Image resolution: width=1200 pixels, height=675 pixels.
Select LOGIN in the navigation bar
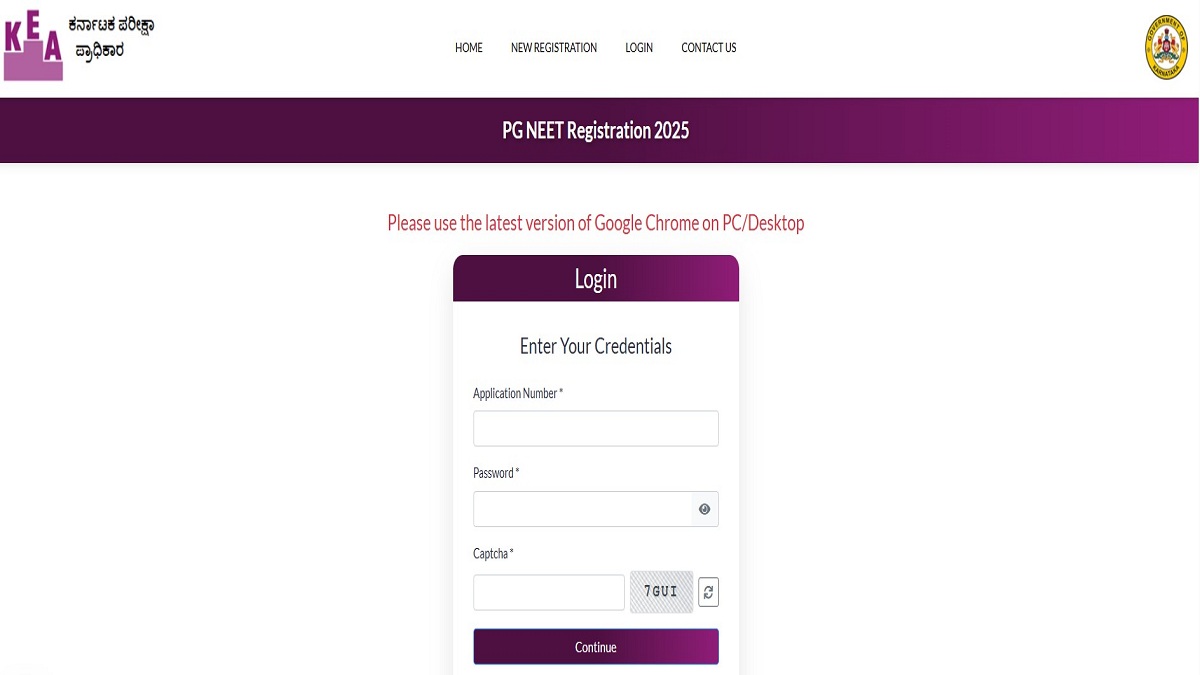click(639, 48)
